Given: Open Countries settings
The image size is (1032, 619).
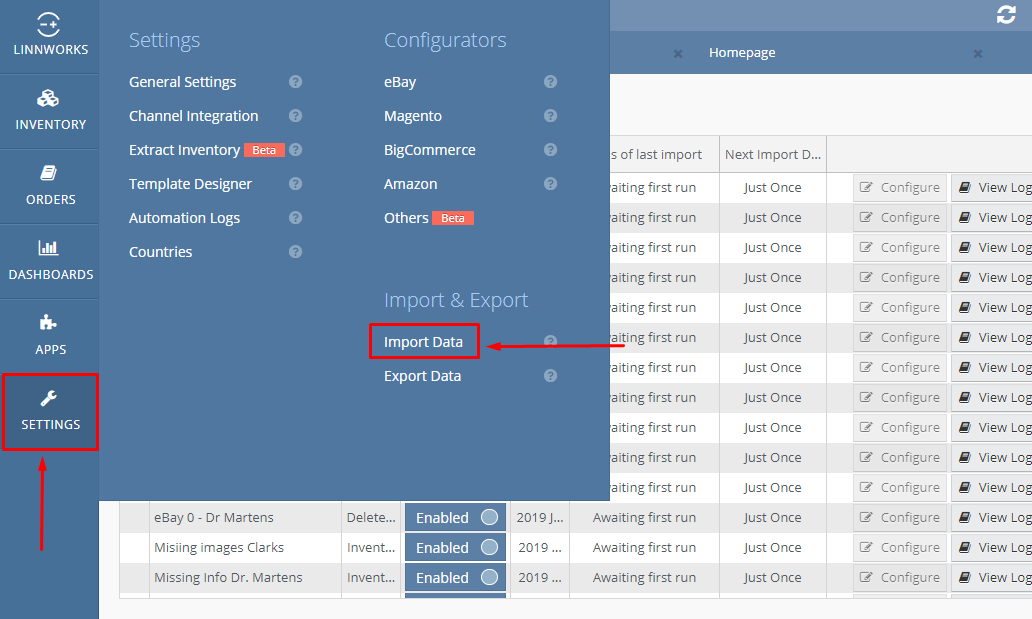Looking at the screenshot, I should pyautogui.click(x=161, y=252).
